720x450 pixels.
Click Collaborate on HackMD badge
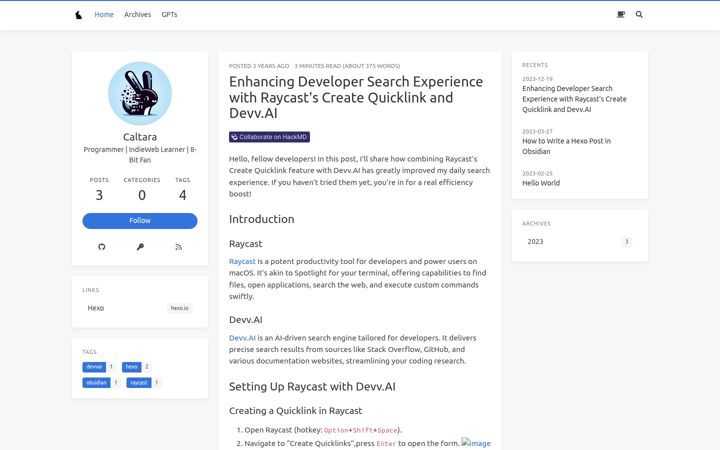tap(270, 137)
